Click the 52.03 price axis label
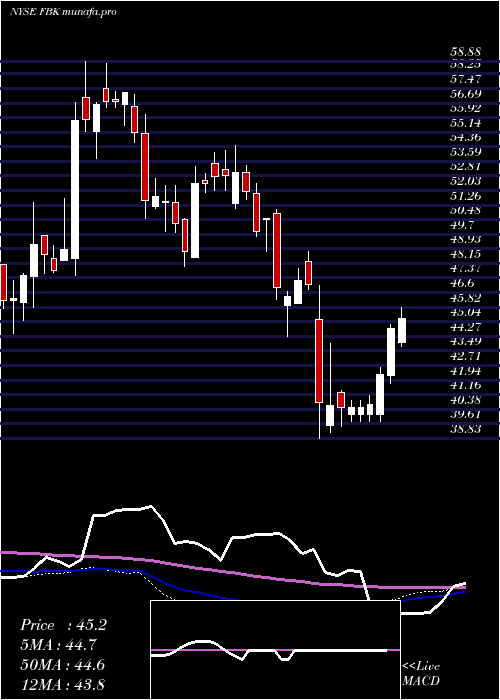 (x=465, y=181)
